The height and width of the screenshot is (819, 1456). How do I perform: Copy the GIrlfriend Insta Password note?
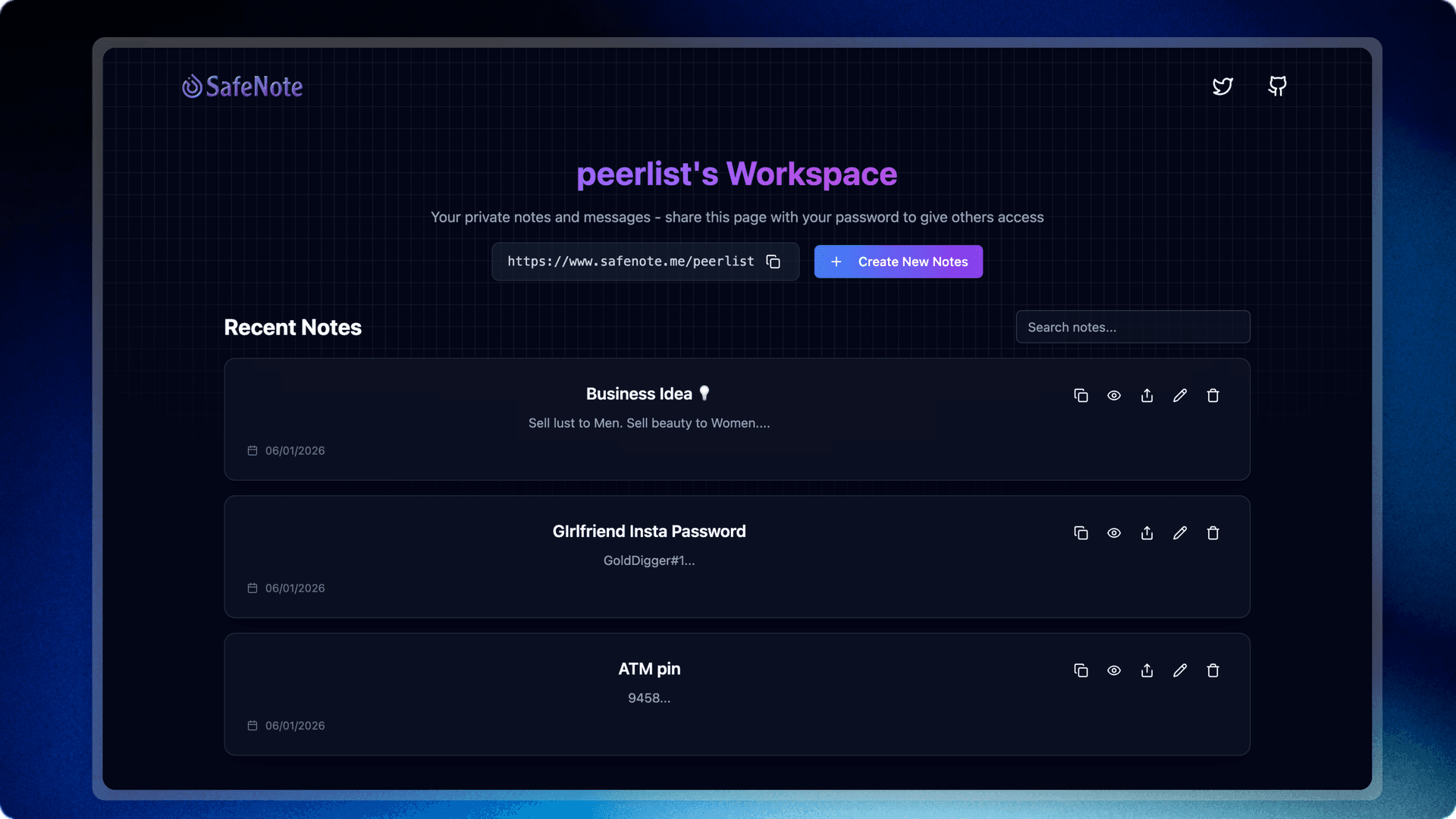coord(1081,533)
